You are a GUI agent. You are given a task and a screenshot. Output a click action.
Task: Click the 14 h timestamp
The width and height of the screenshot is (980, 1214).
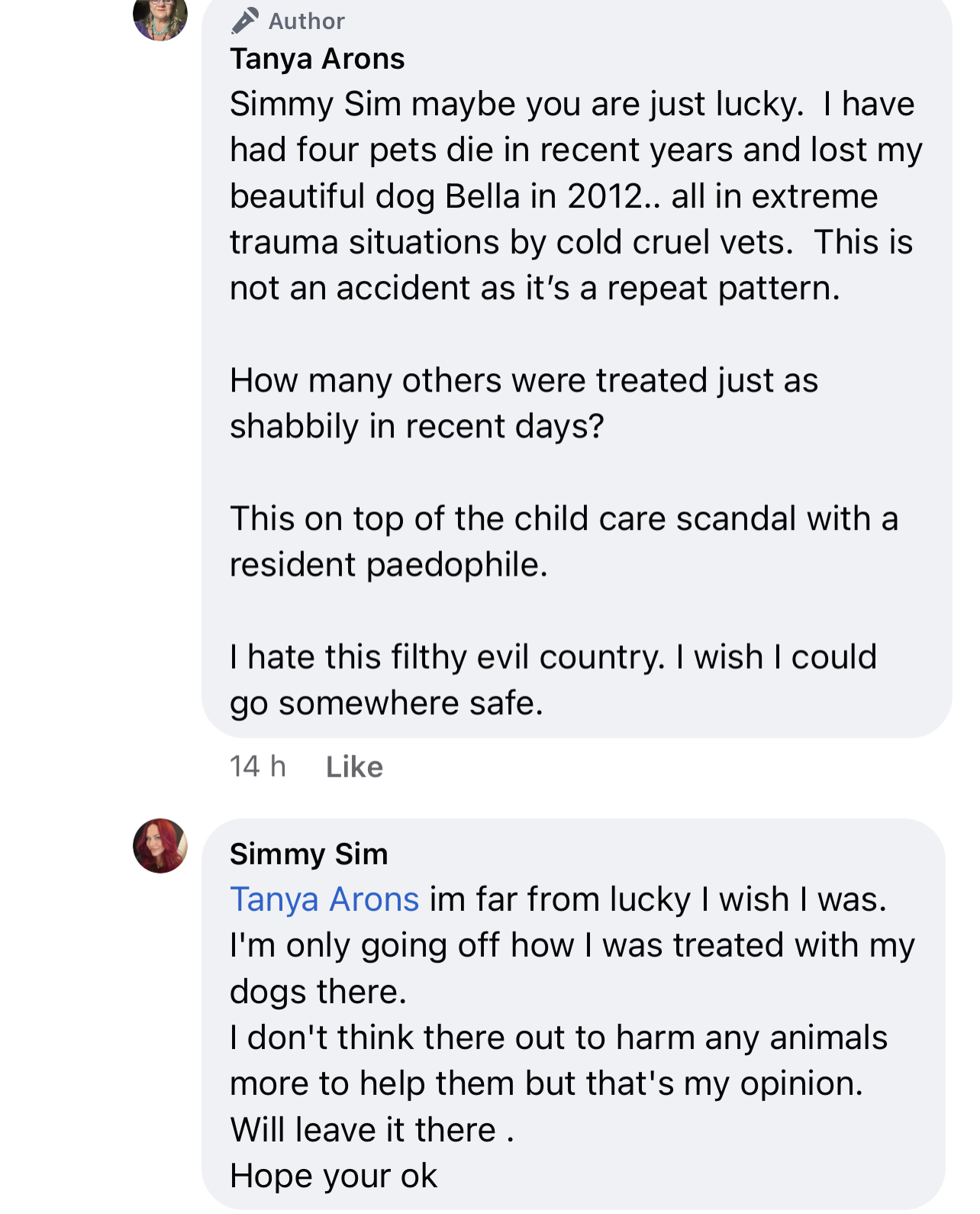point(258,767)
